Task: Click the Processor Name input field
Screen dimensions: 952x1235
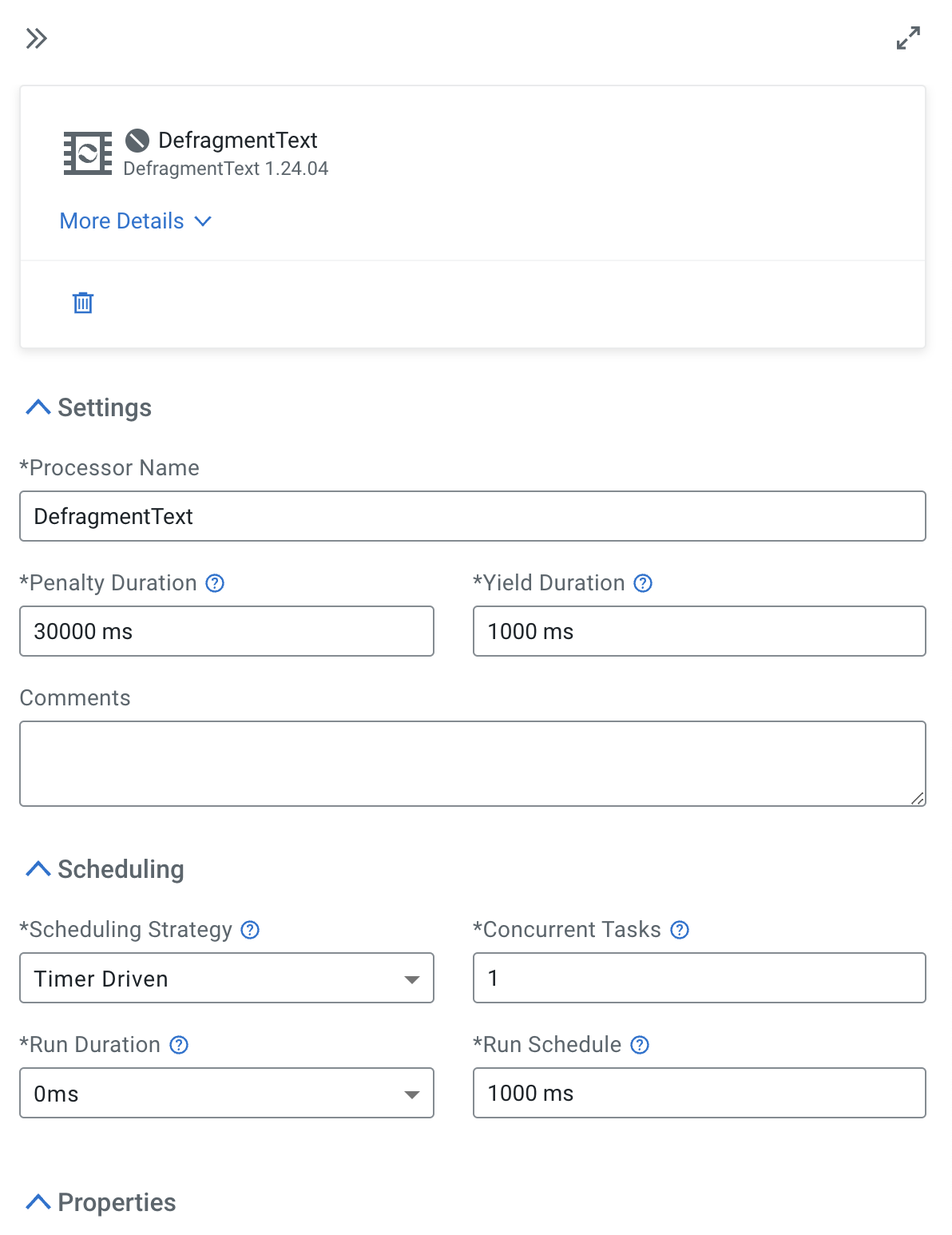Action: tap(472, 516)
